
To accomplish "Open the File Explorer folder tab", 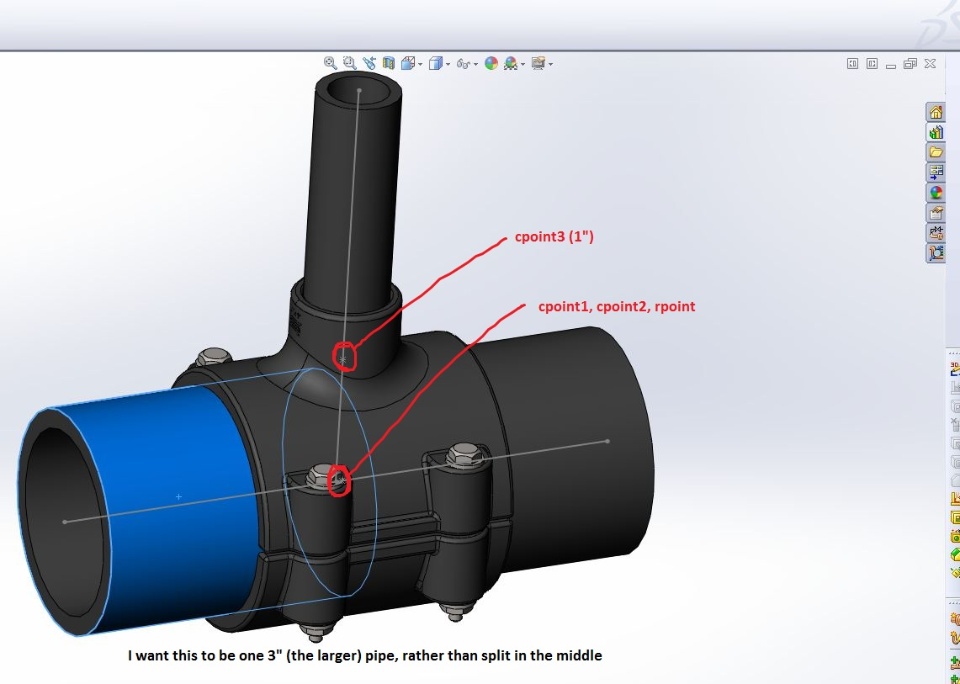I will (936, 152).
